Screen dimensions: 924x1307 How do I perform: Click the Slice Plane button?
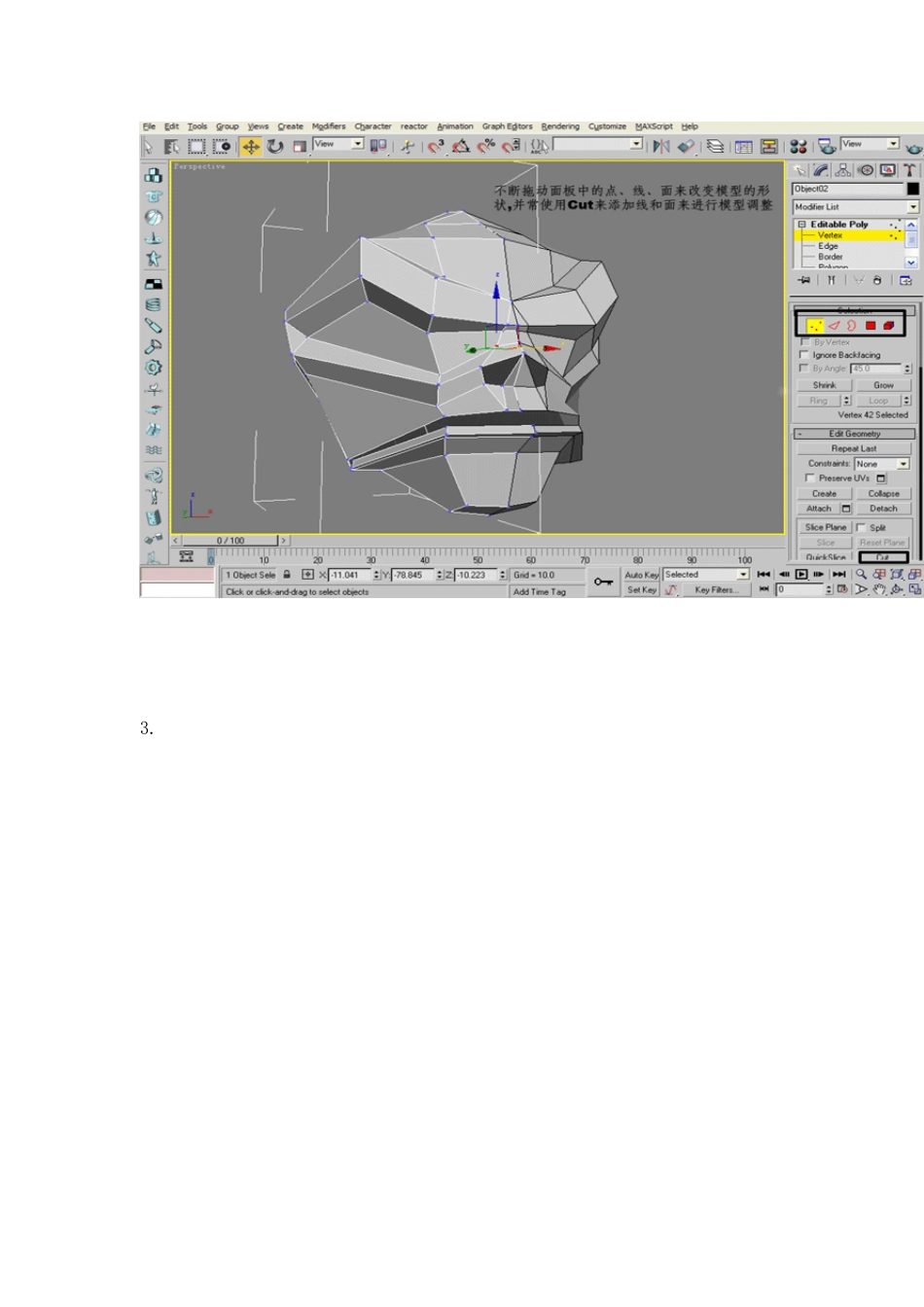pyautogui.click(x=826, y=528)
